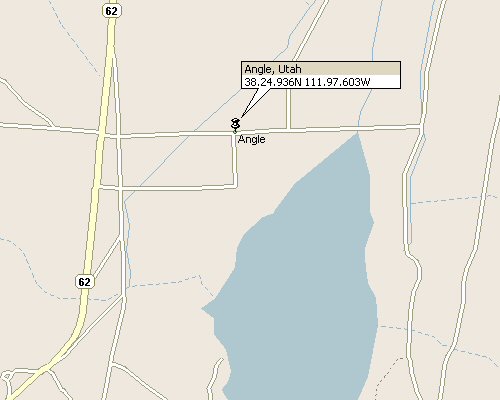Click the road corner south of Angle label

236,186
